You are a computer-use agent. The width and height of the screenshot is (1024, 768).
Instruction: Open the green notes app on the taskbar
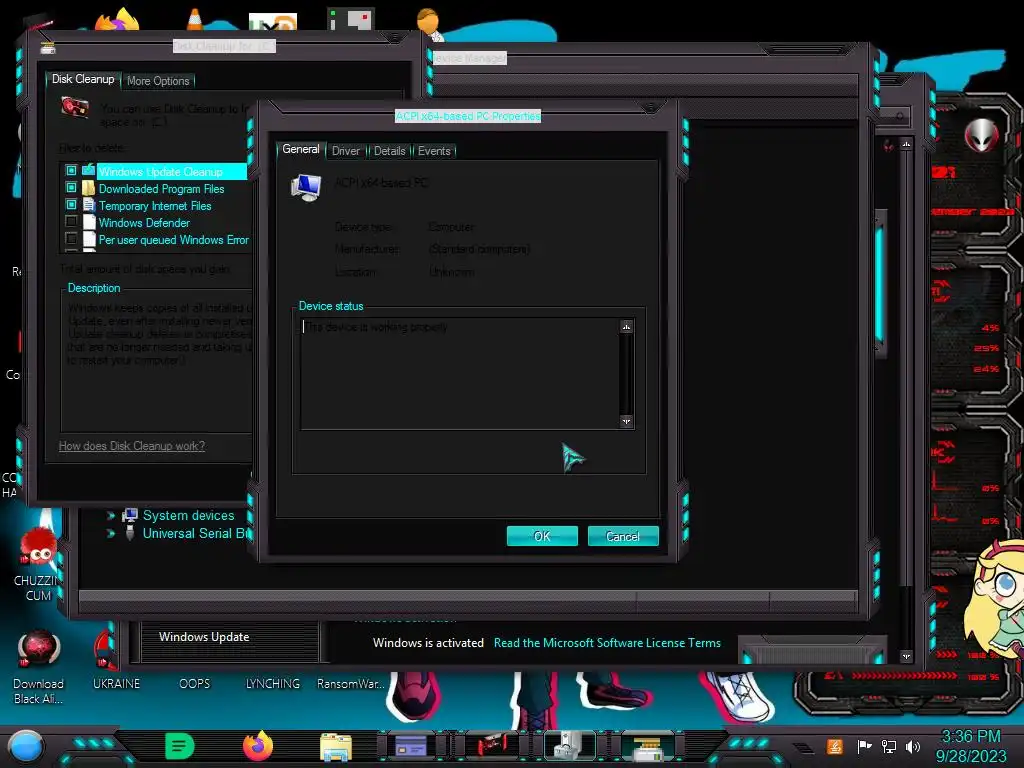(x=180, y=746)
